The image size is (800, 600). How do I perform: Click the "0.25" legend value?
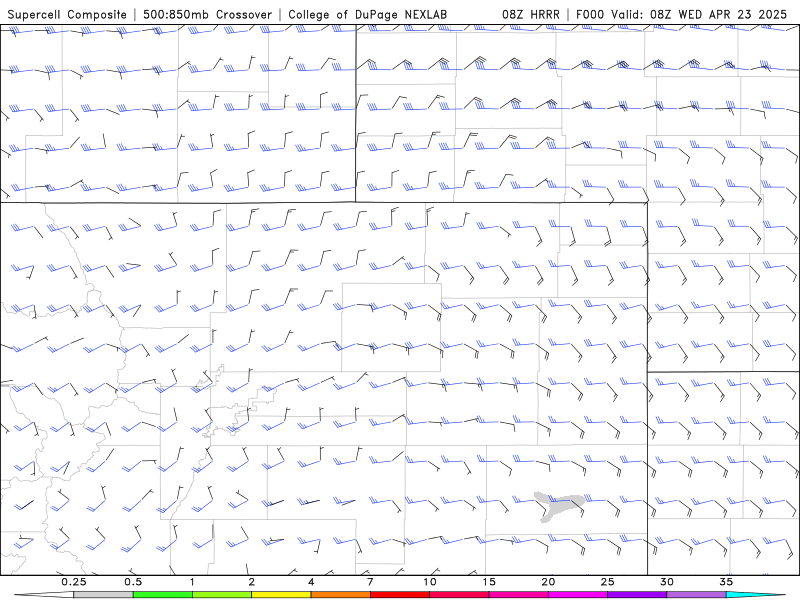pos(73,582)
